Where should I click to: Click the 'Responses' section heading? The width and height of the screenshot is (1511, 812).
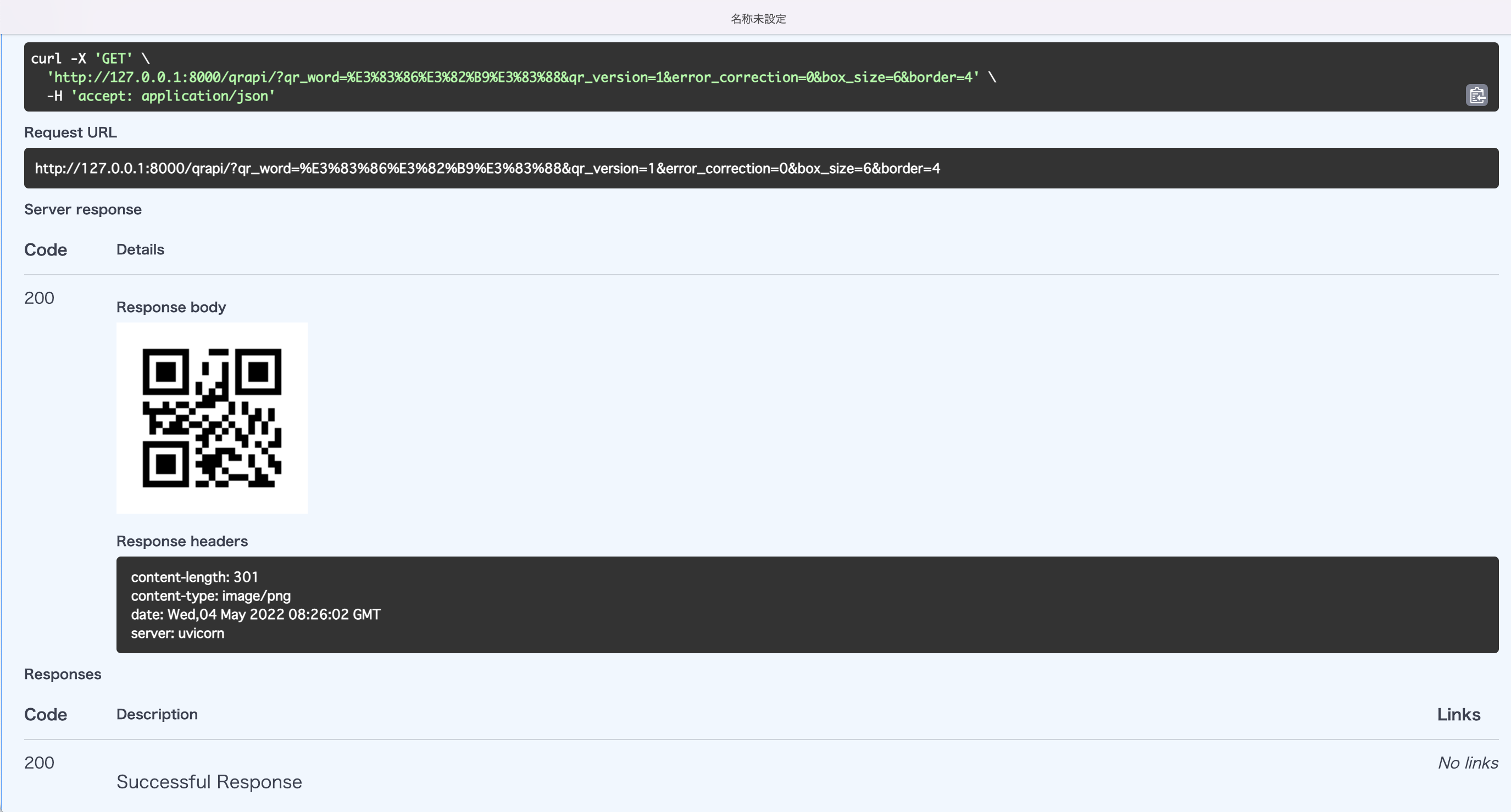[63, 674]
